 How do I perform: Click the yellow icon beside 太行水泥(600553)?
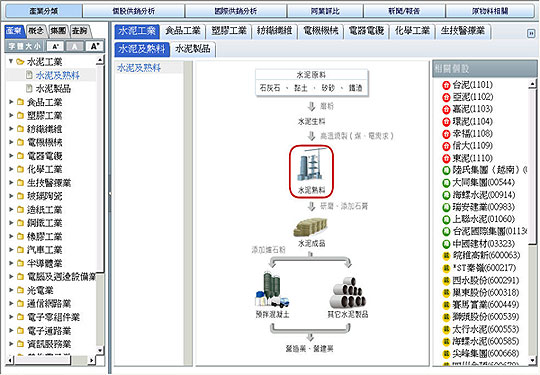click(446, 330)
